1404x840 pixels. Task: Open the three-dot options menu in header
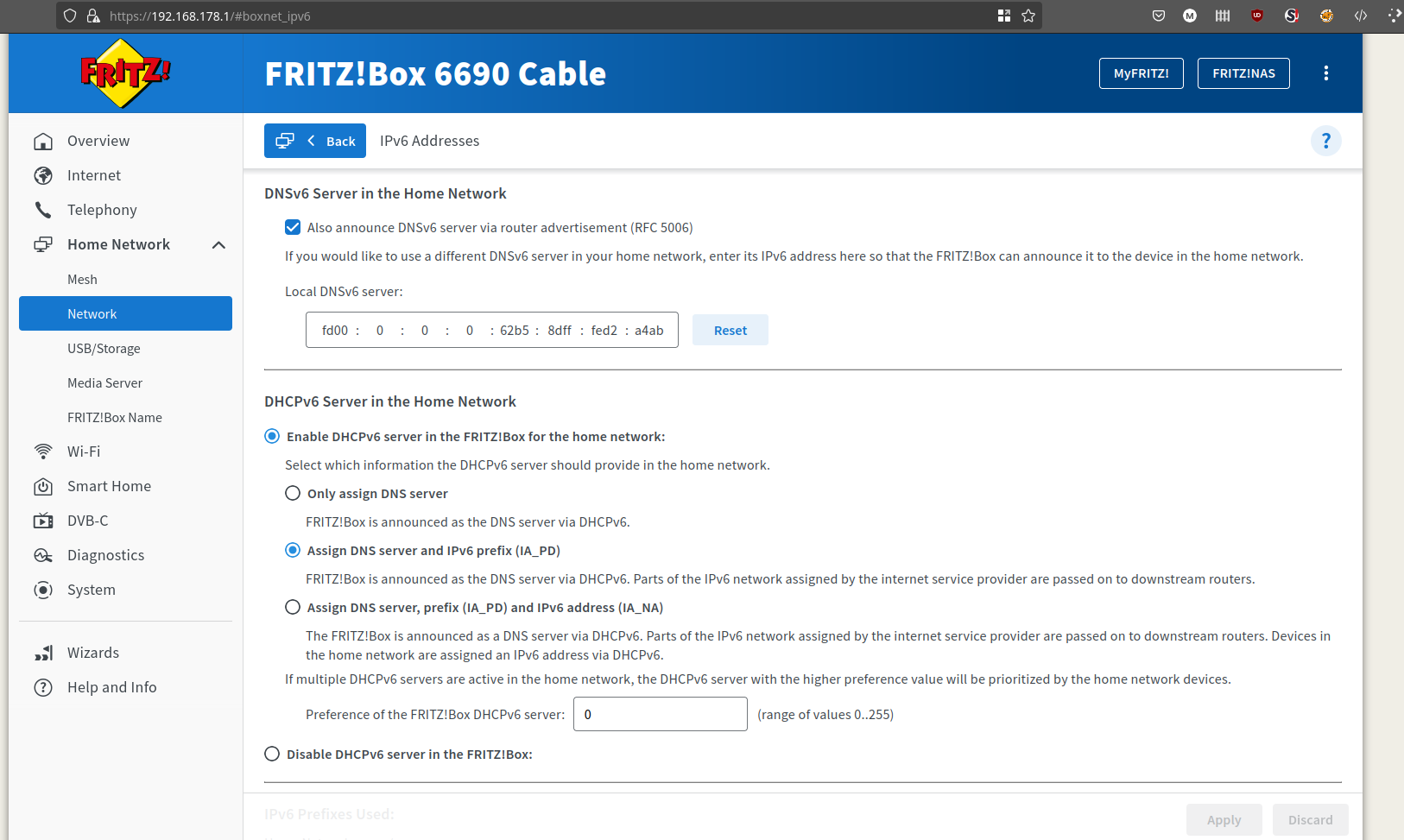tap(1325, 73)
